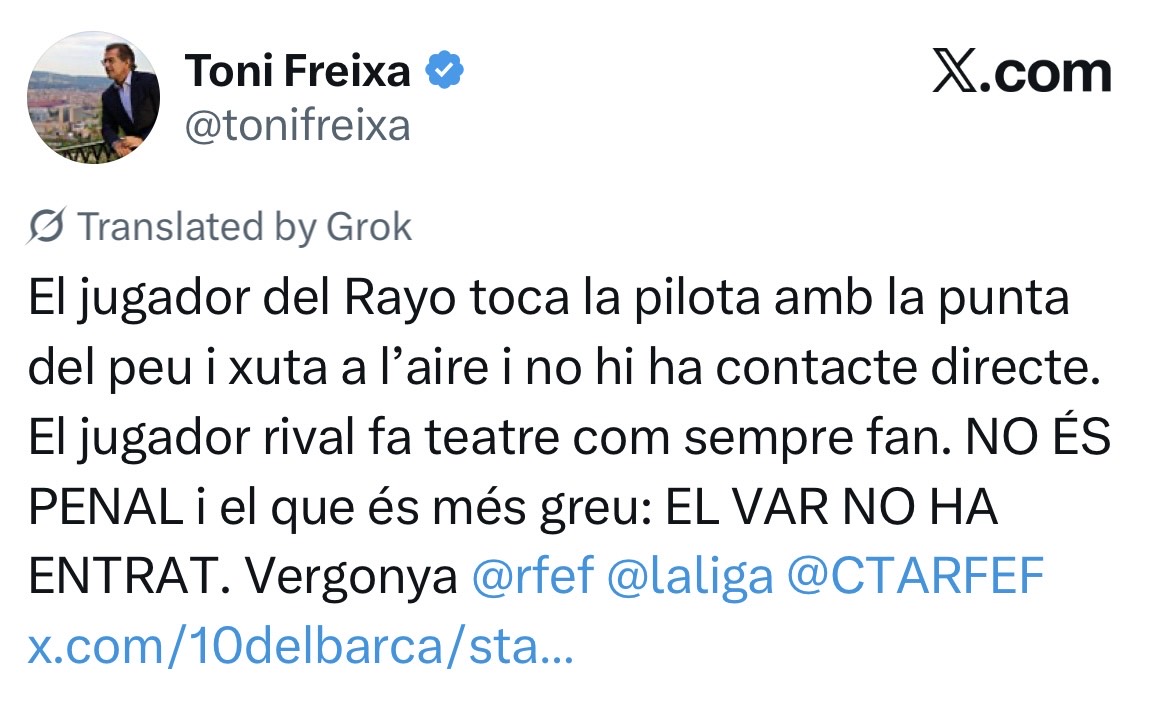Follow the x.com/10delbarca/sta… link

300,647
